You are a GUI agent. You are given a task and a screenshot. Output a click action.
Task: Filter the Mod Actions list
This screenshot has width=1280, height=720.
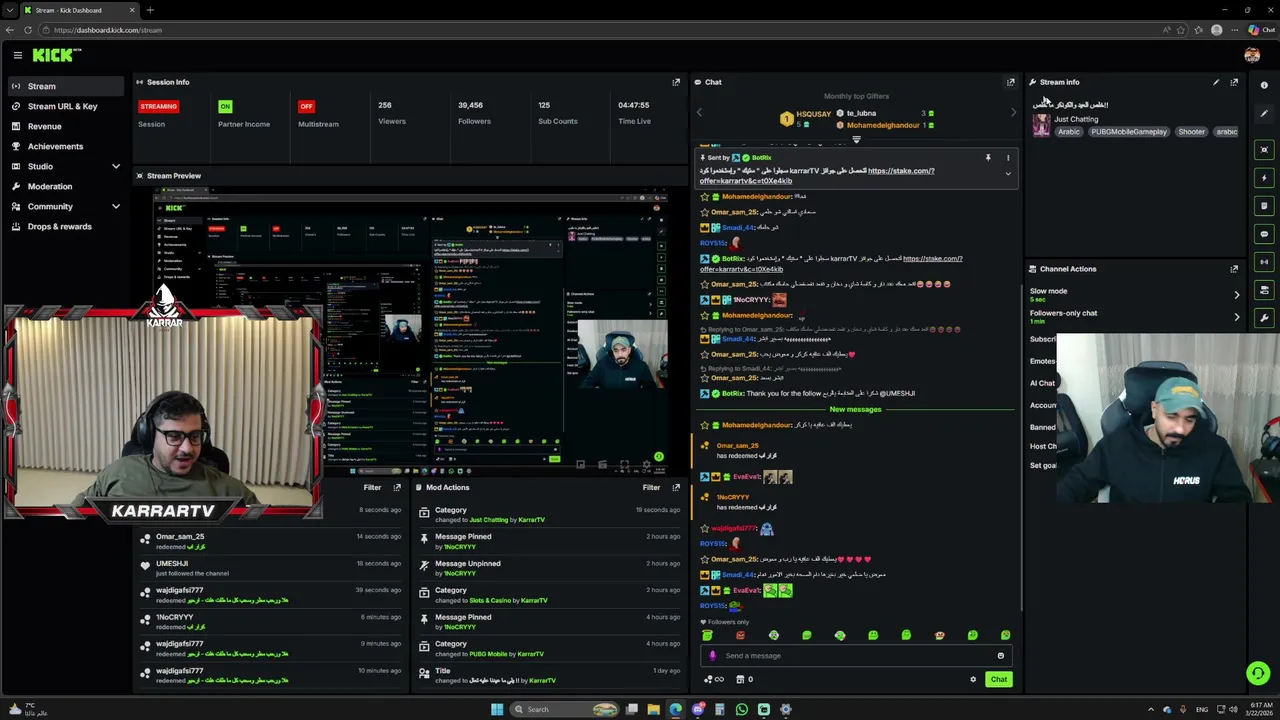point(651,488)
